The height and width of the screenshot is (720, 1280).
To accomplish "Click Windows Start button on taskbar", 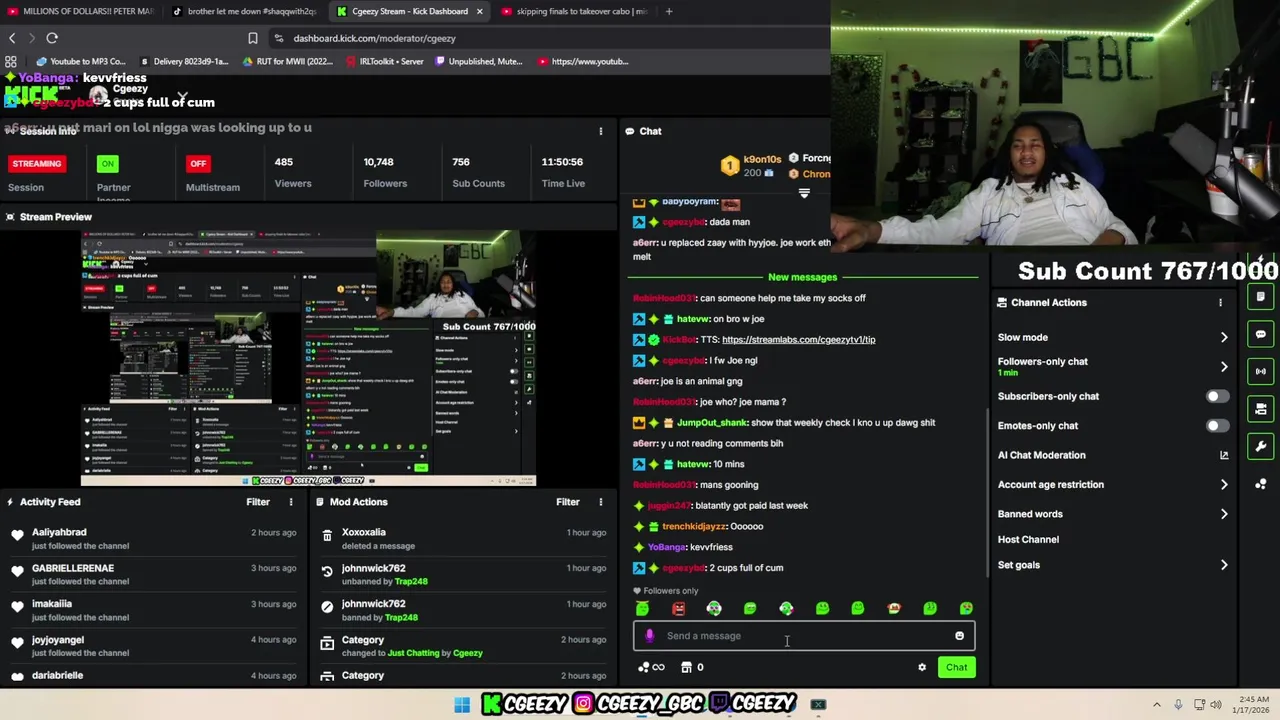I will pos(462,705).
